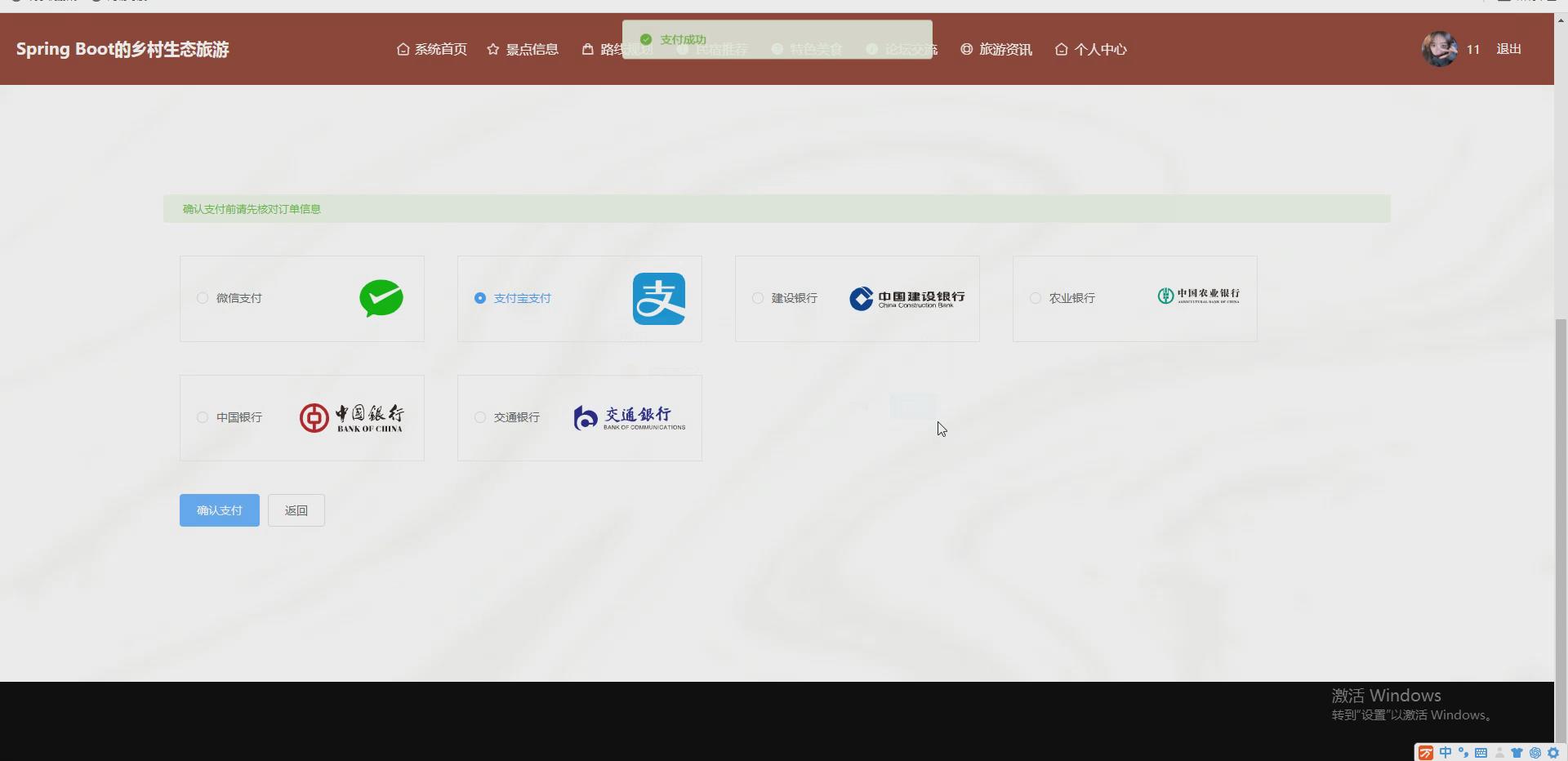The width and height of the screenshot is (1568, 761).
Task: Click the user avatar thumbnail
Action: click(x=1440, y=49)
